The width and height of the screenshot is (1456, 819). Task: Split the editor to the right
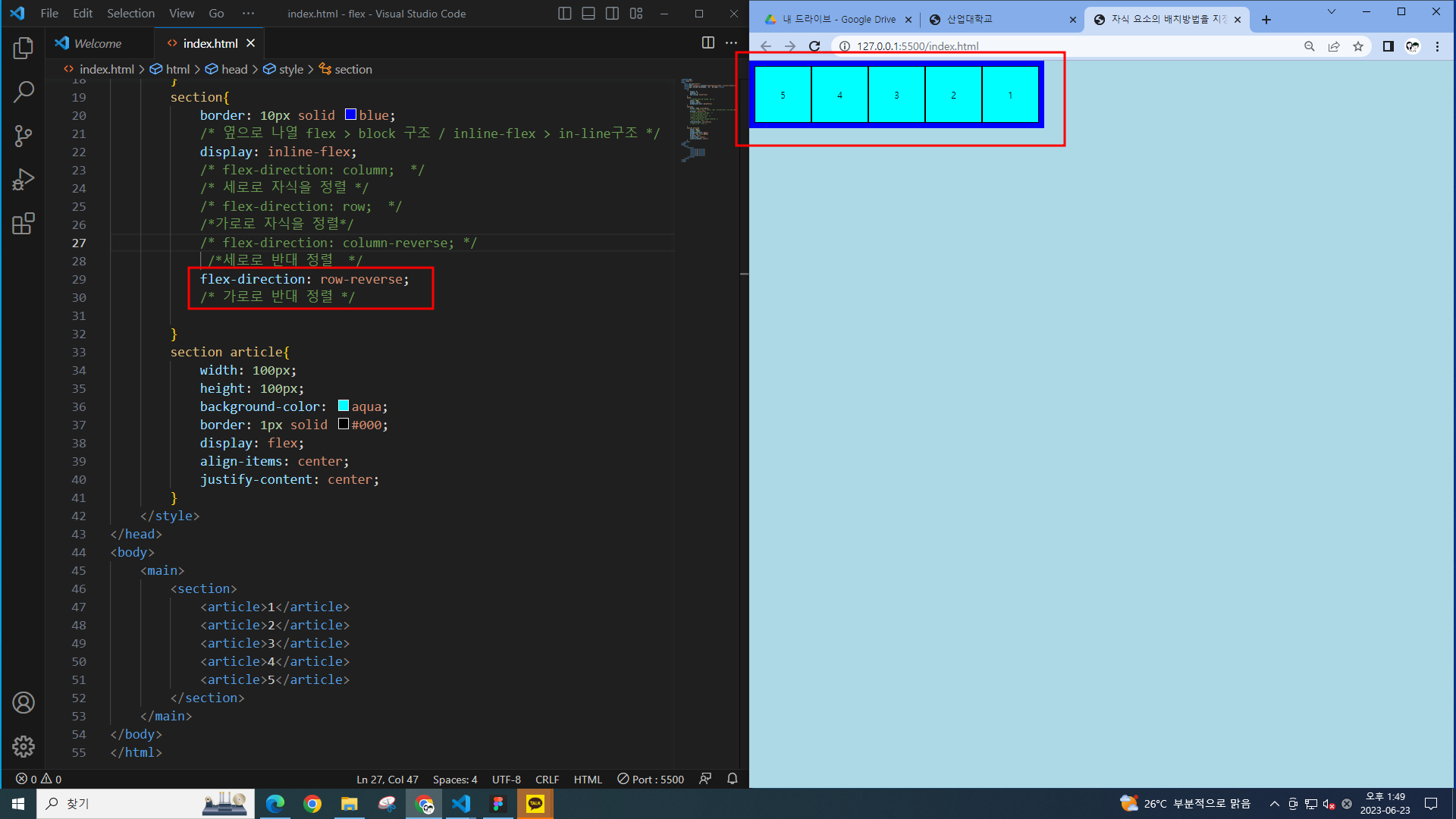(x=708, y=43)
